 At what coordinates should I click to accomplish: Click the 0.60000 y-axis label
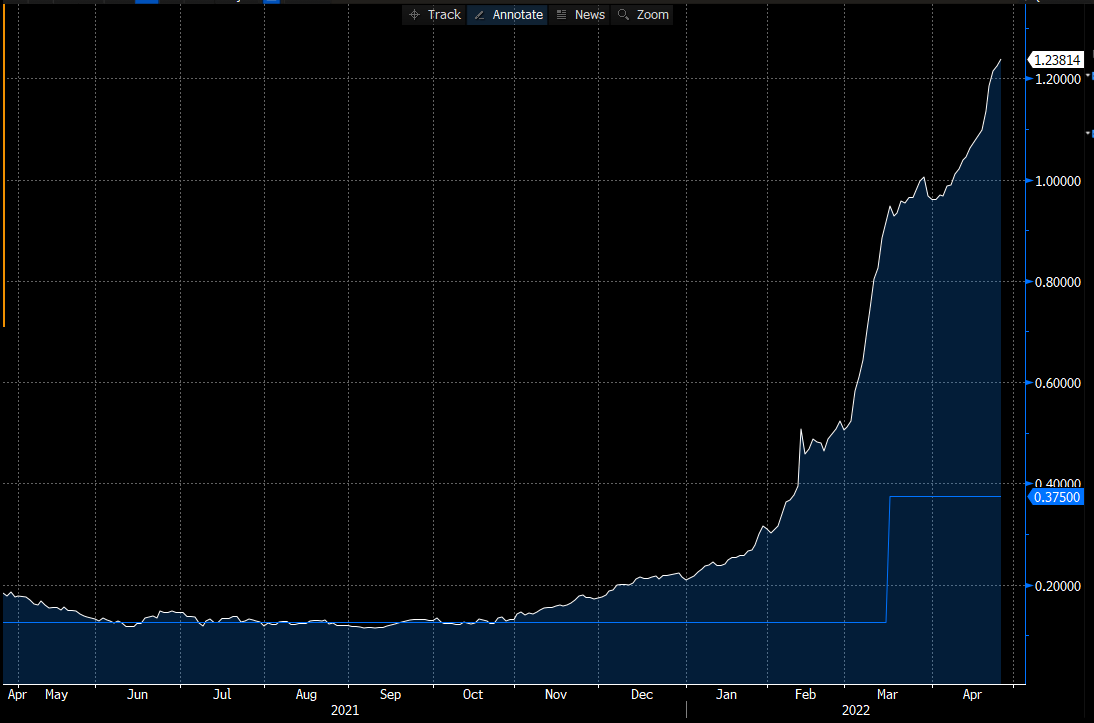[x=1058, y=383]
